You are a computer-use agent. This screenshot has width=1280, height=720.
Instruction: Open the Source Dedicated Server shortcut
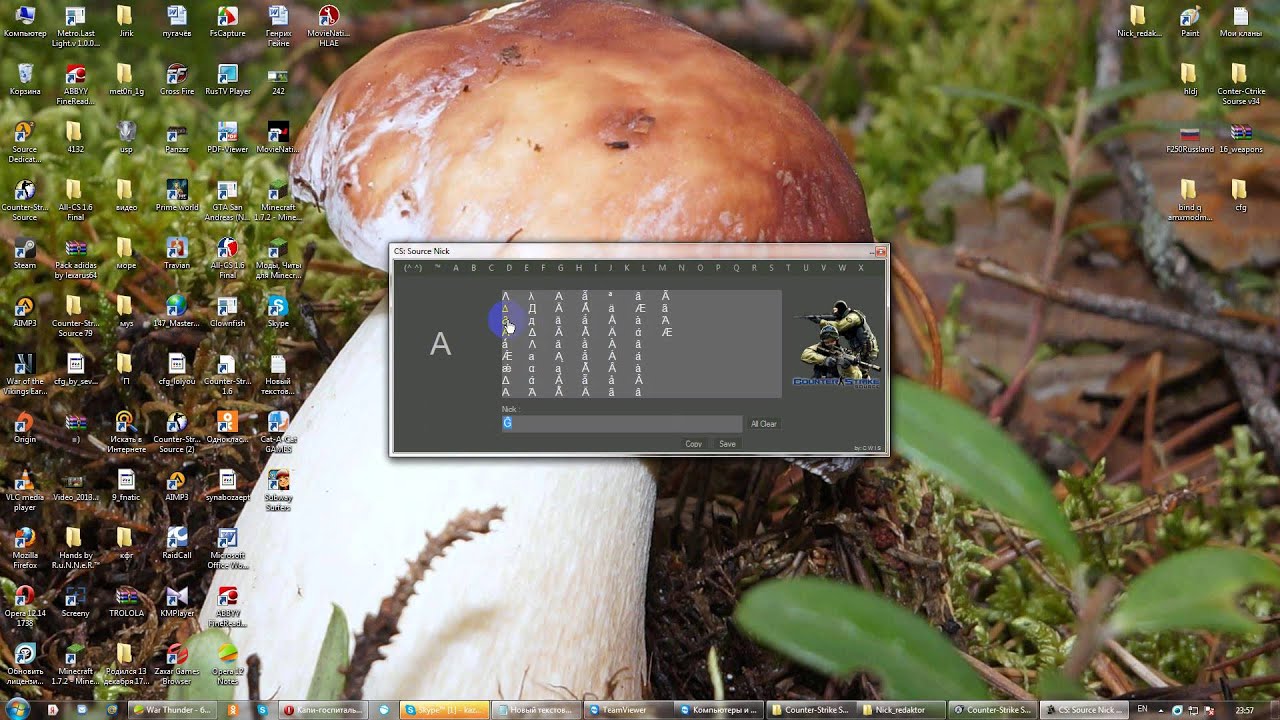(25, 142)
